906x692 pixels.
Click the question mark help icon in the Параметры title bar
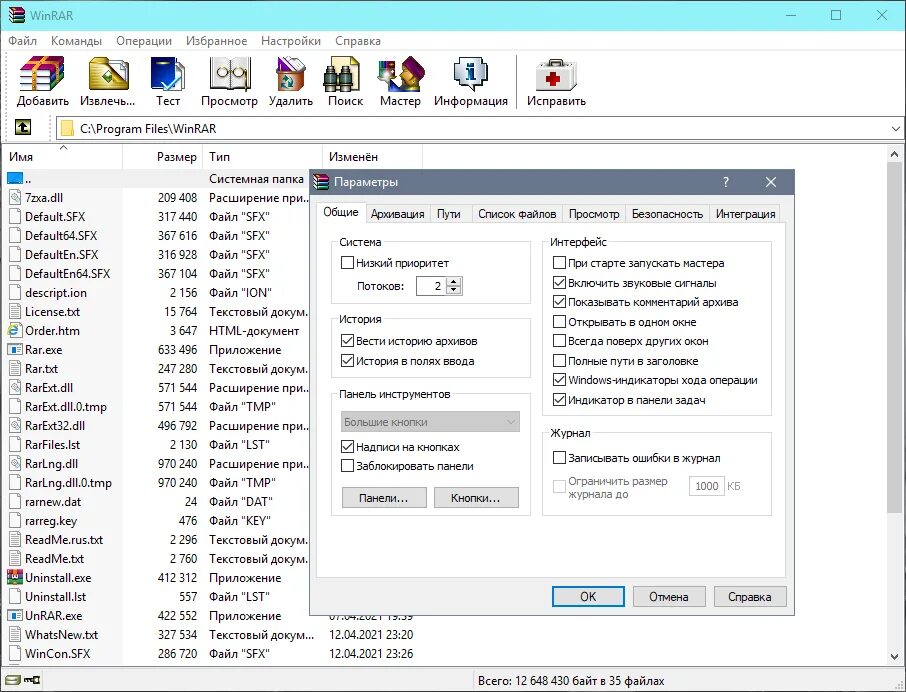726,182
